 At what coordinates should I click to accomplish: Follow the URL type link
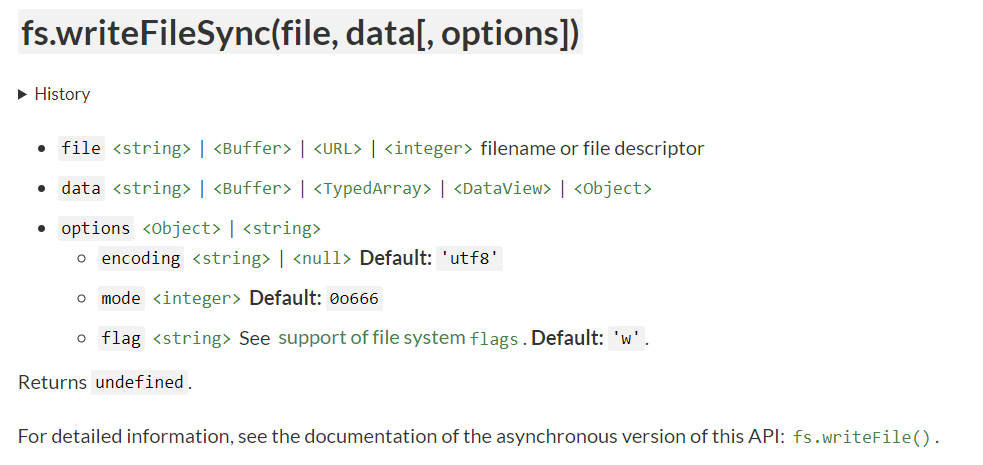point(338,149)
